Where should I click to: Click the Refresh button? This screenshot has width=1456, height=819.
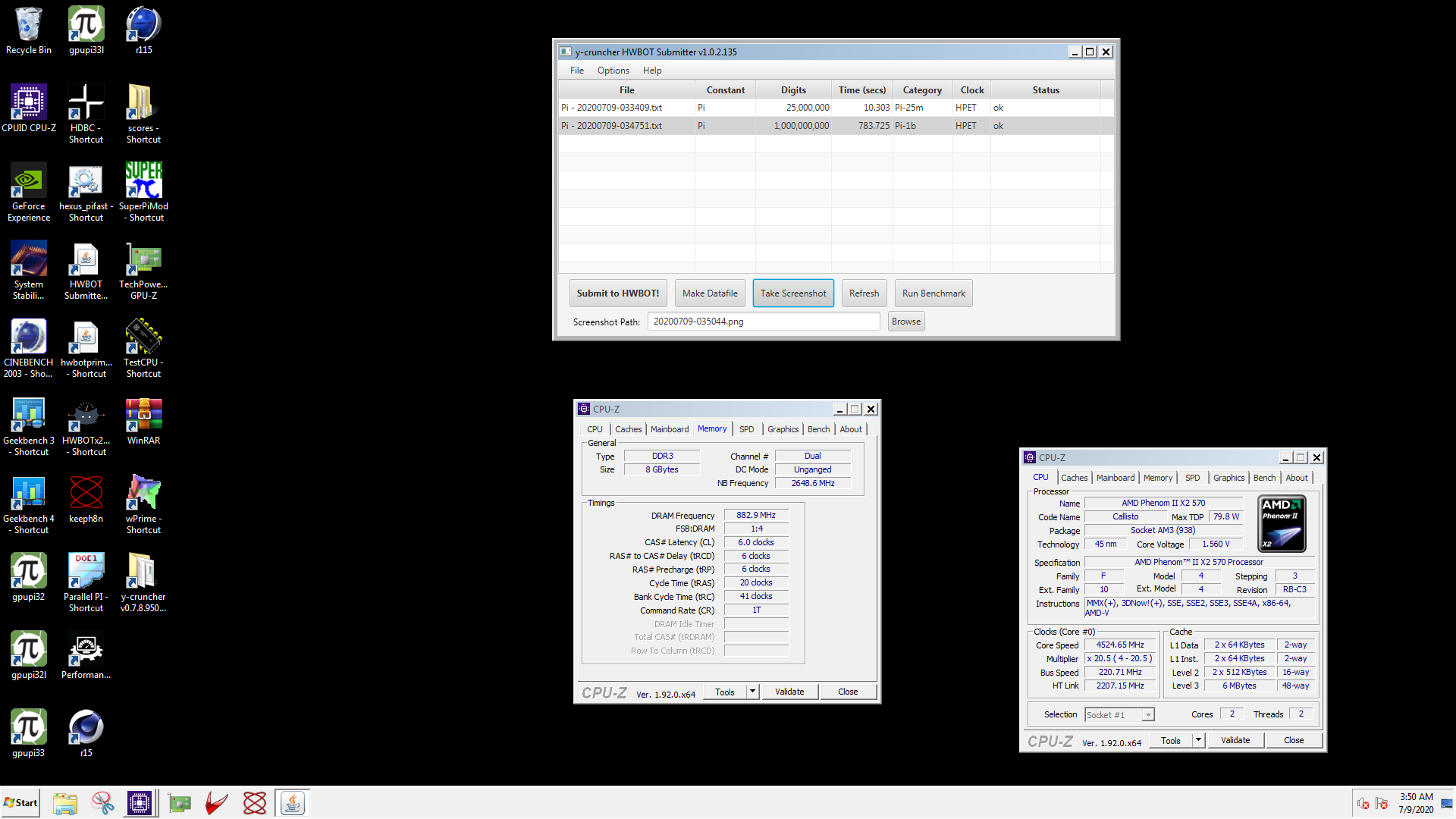coord(864,293)
